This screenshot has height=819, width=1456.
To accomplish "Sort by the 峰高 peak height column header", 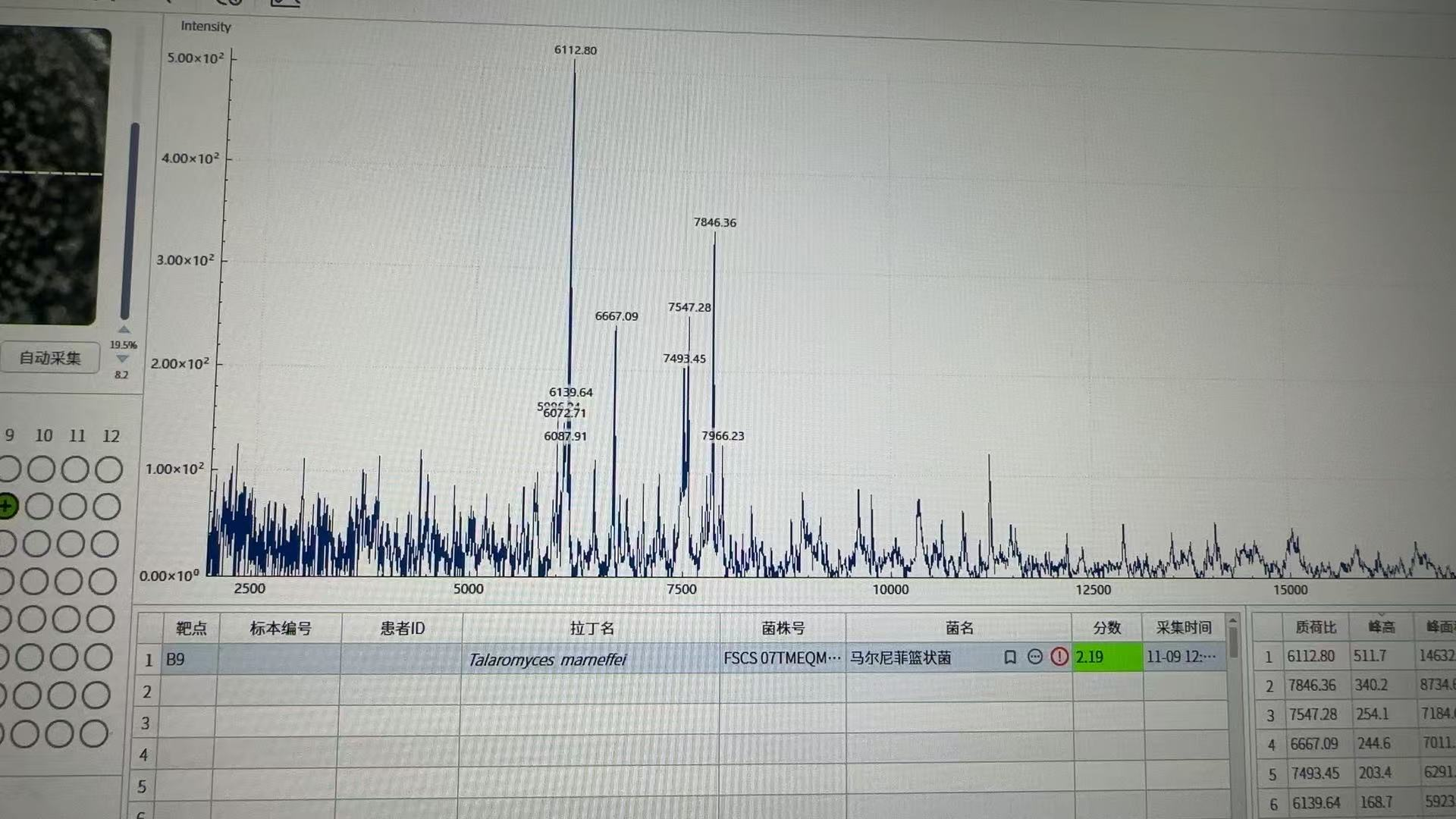I will (1381, 627).
